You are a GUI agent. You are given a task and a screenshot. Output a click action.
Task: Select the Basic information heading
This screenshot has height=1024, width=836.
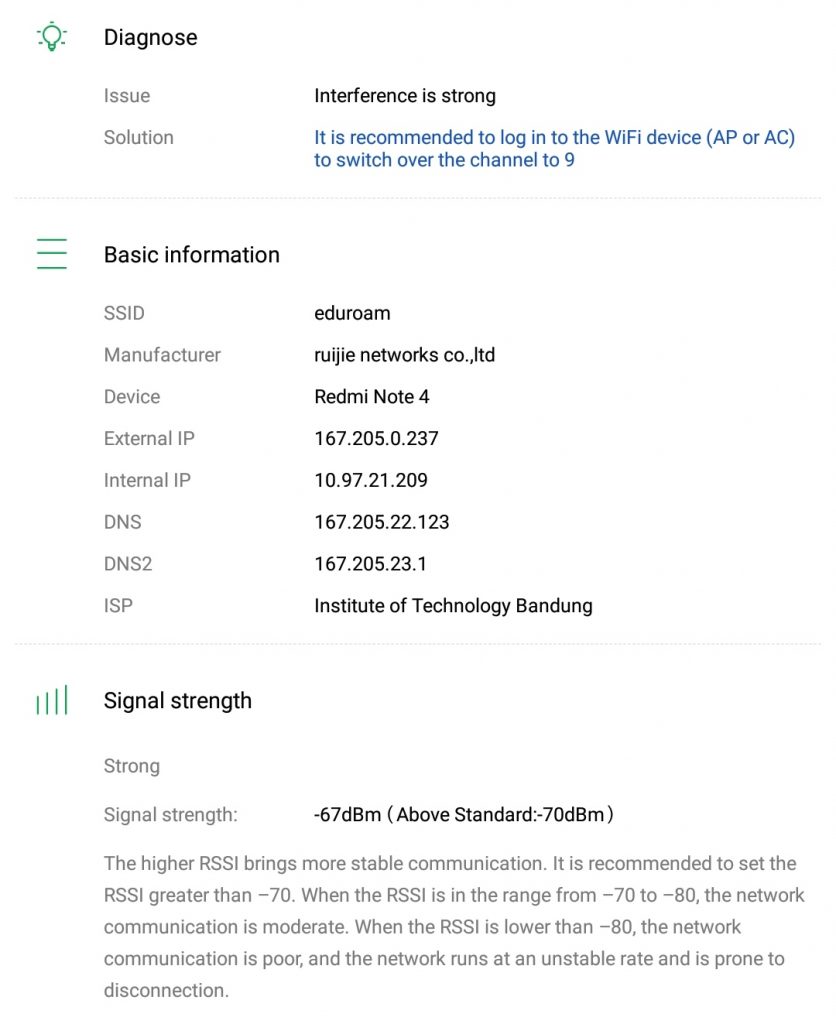(192, 255)
